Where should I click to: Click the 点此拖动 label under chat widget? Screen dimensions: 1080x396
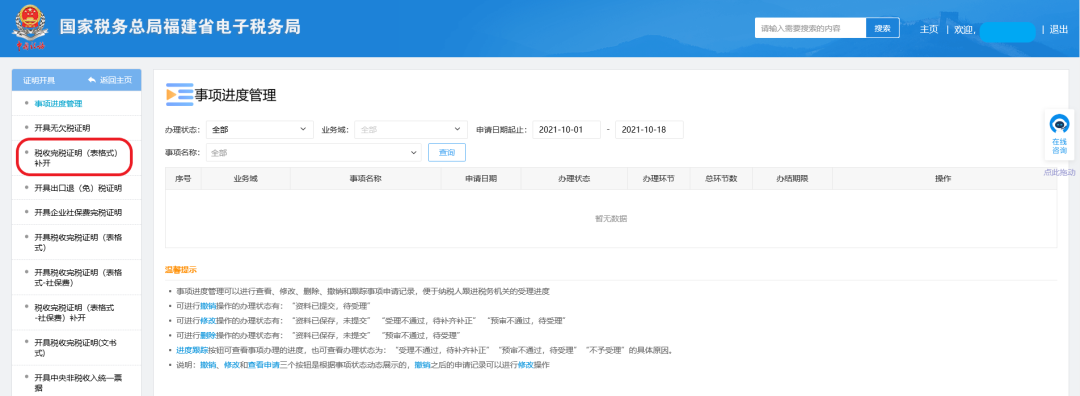(x=1059, y=172)
